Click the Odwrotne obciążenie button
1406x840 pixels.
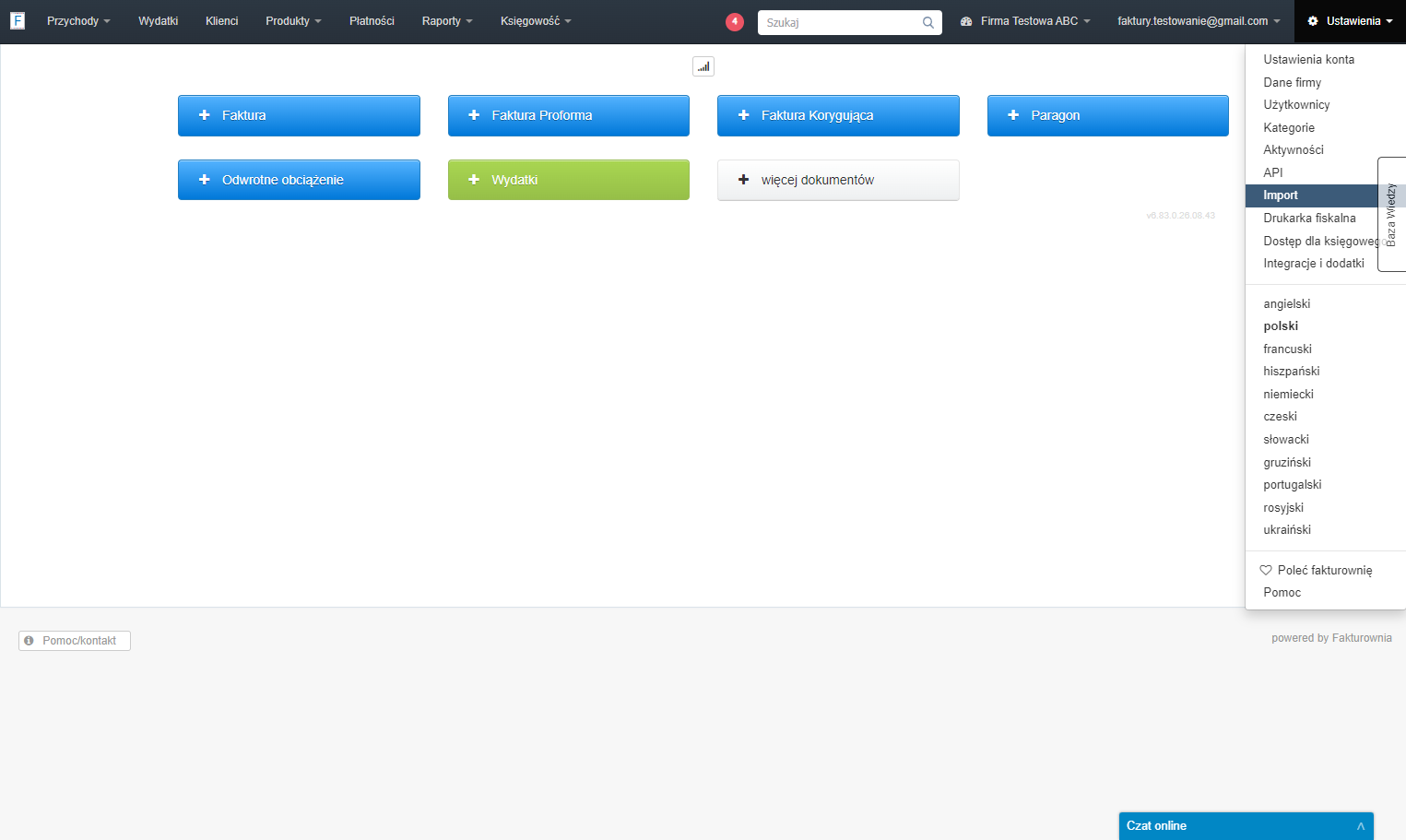299,180
